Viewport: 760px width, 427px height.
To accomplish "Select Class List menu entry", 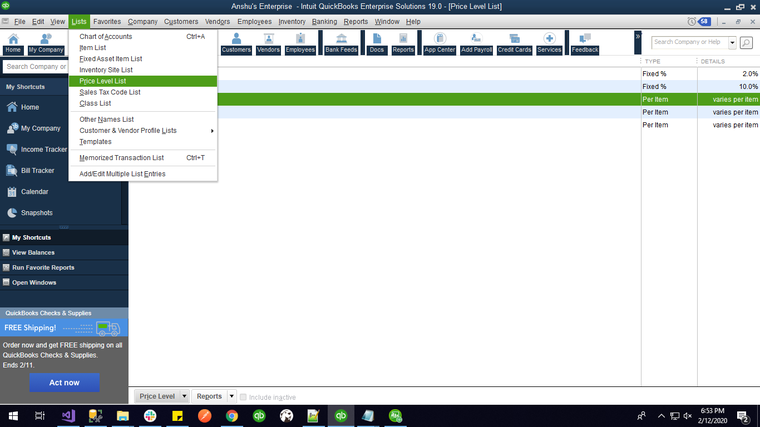I will pyautogui.click(x=142, y=103).
